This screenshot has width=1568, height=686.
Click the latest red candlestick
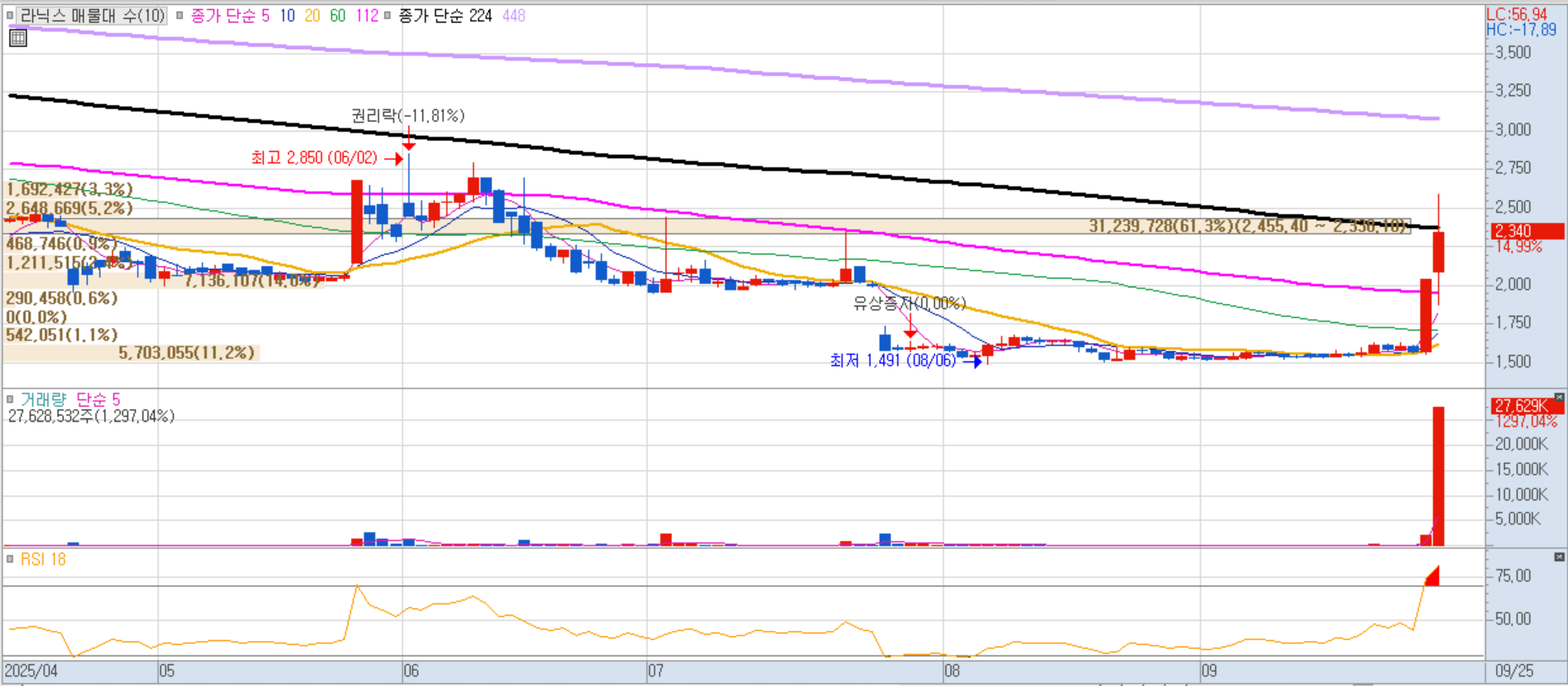[x=1439, y=252]
